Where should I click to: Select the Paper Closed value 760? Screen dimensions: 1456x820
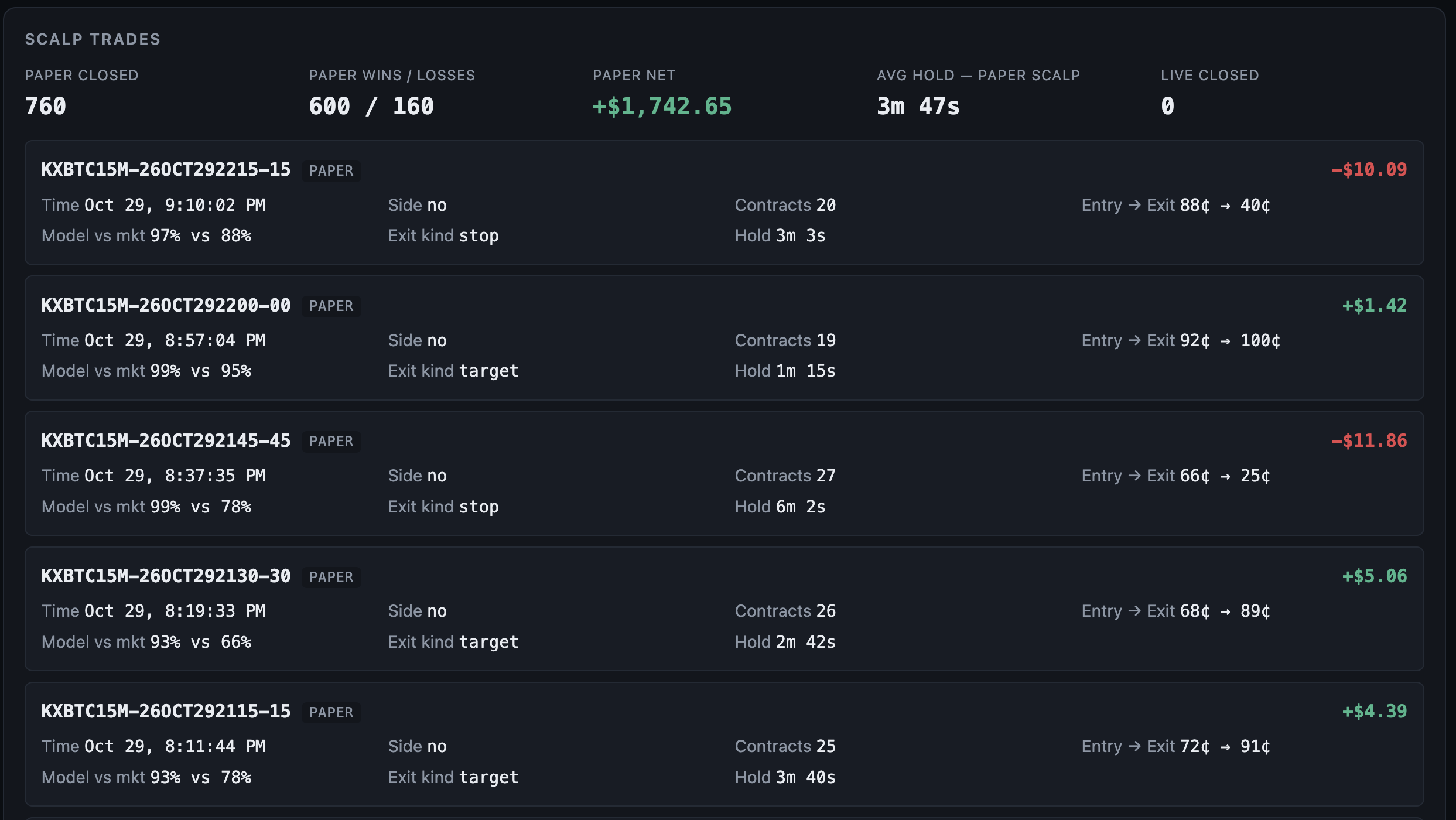tap(46, 107)
